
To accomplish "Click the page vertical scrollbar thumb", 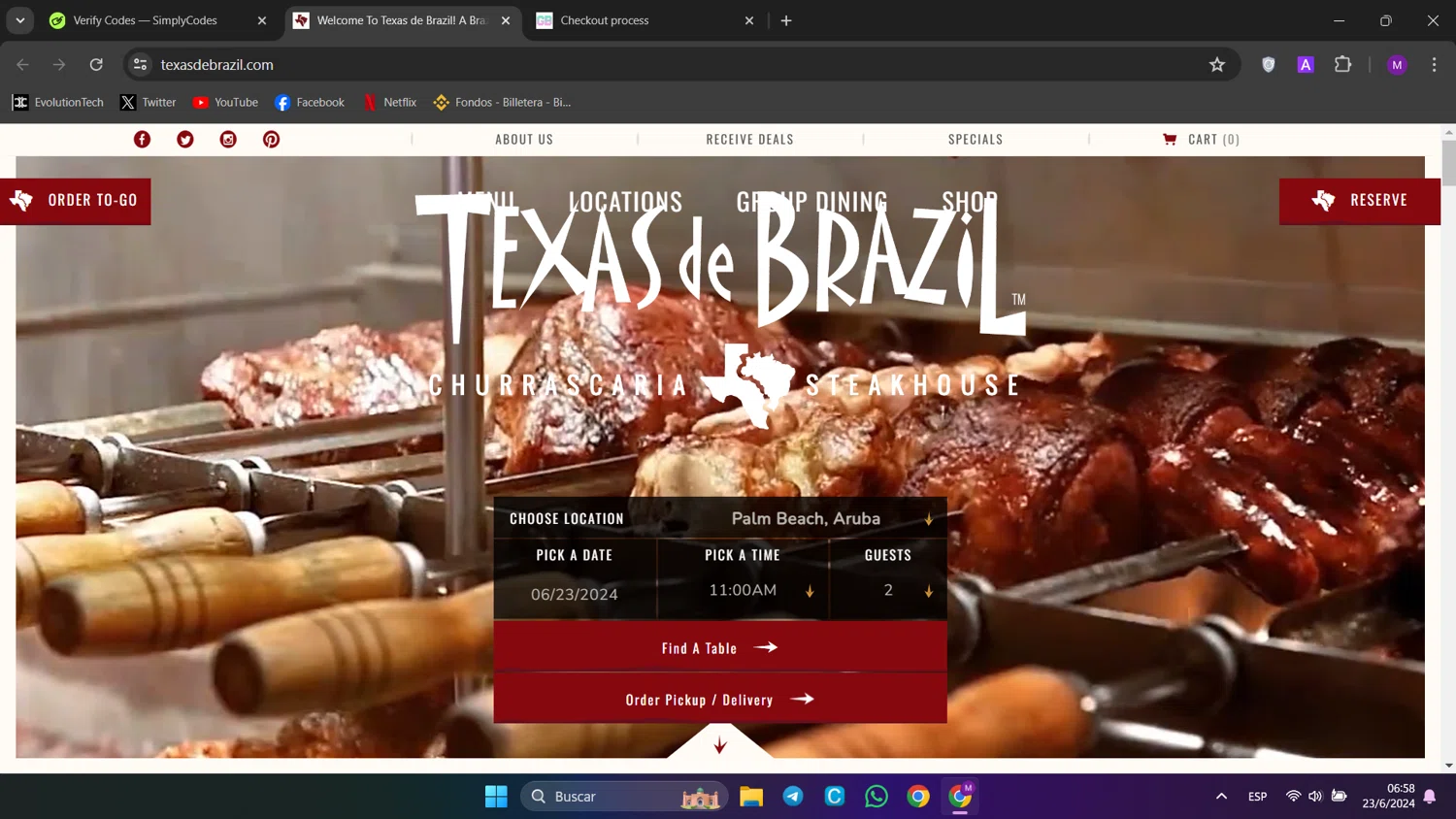I will (1449, 162).
